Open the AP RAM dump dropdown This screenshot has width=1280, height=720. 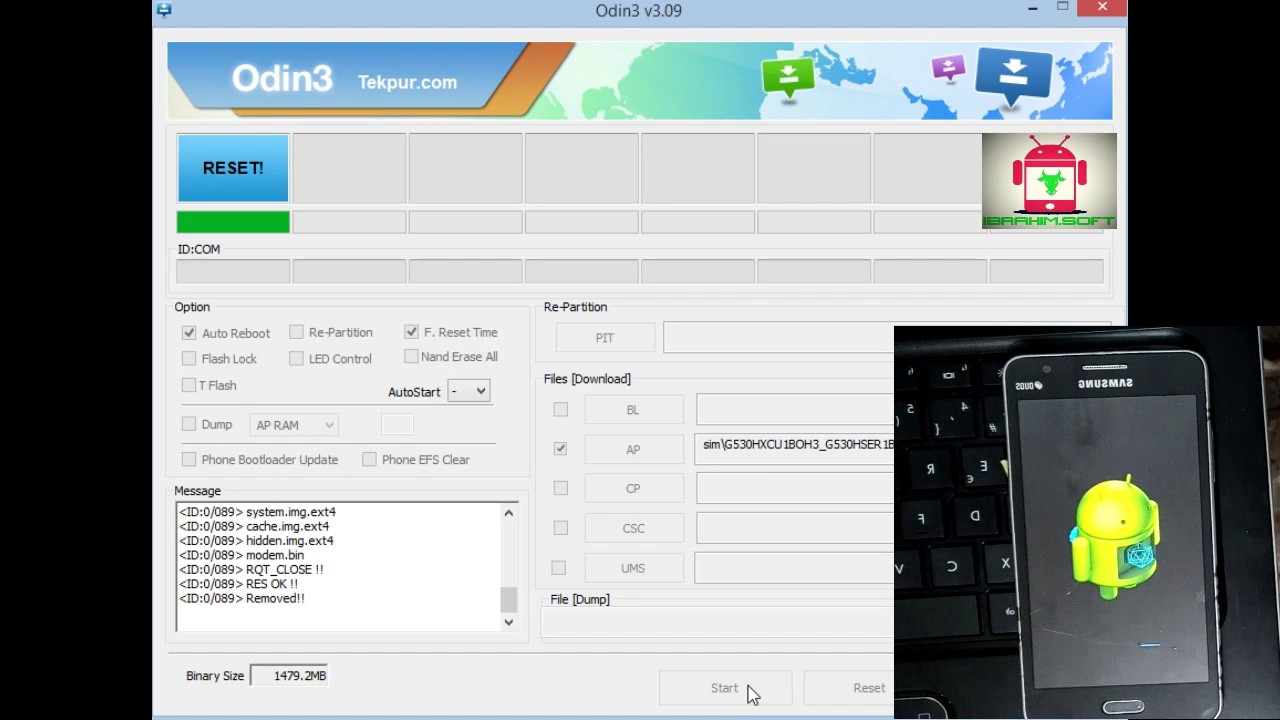[x=294, y=425]
